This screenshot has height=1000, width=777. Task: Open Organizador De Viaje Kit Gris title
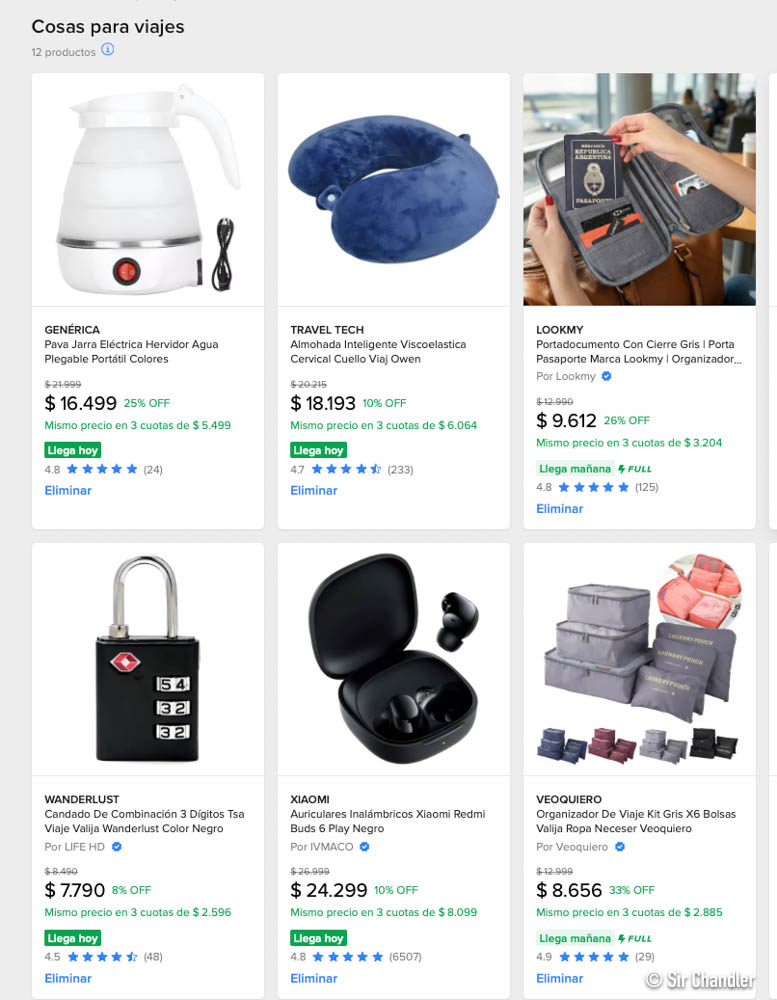point(636,821)
